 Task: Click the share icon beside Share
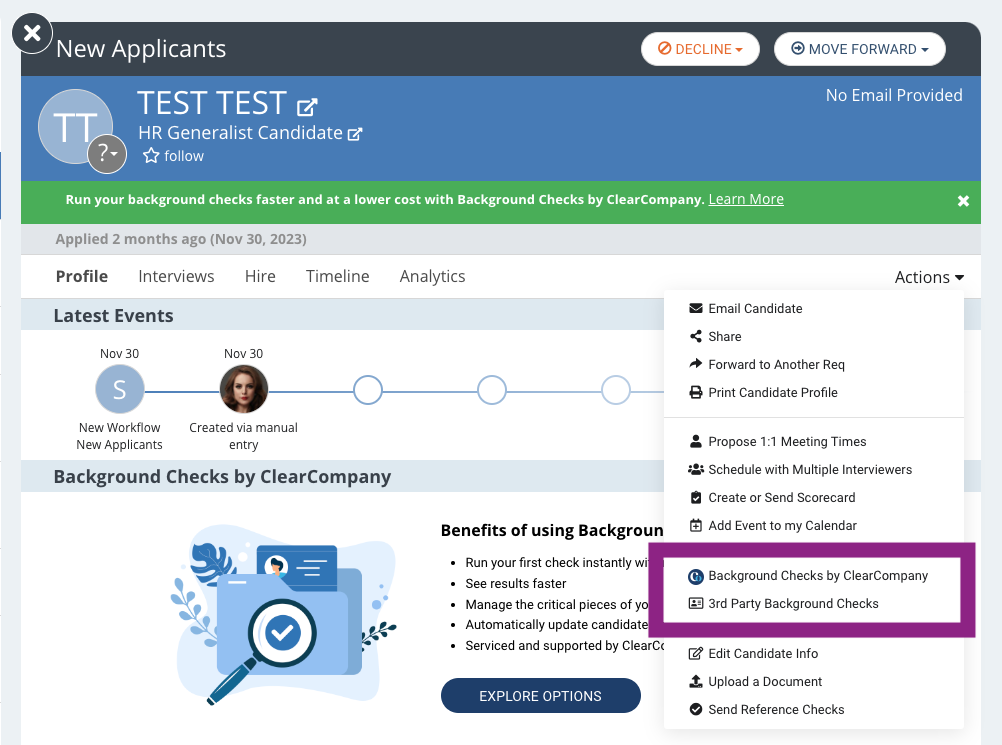pyautogui.click(x=696, y=336)
